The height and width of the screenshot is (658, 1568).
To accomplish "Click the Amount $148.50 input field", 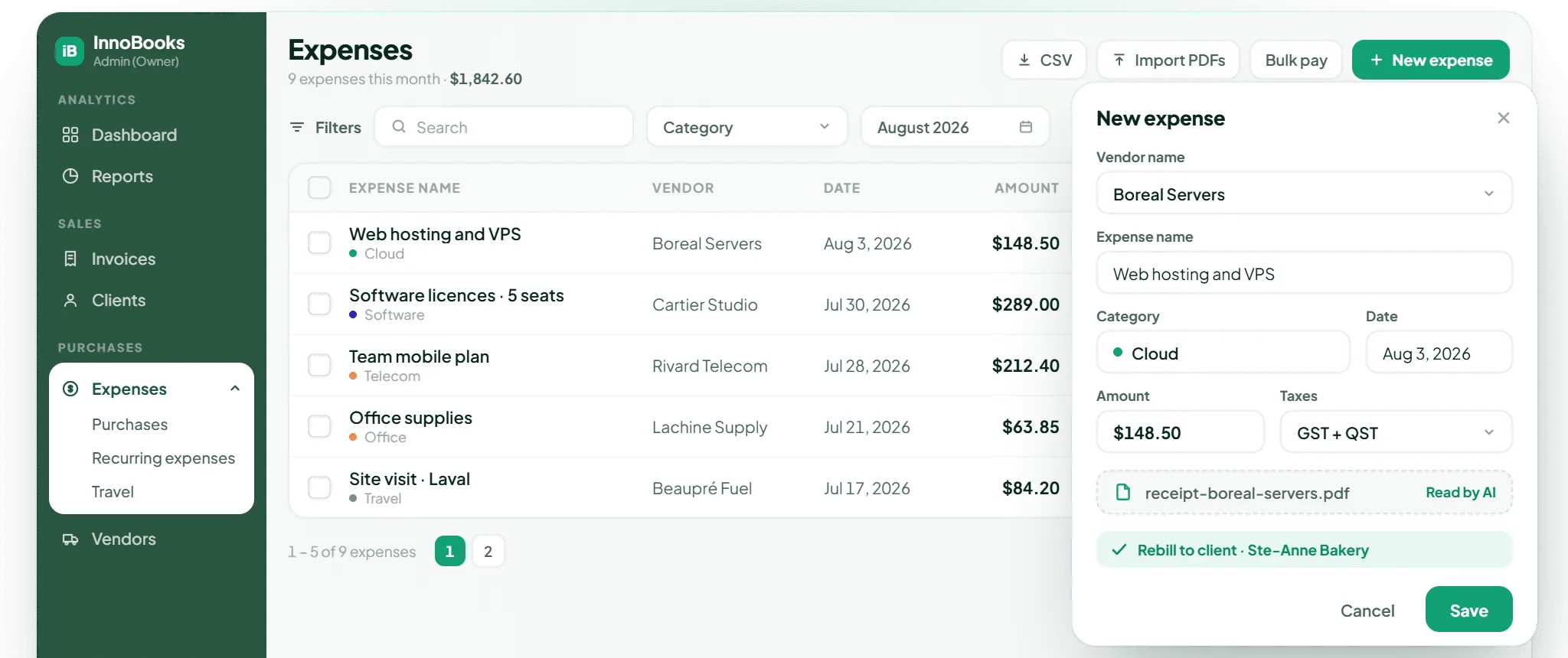I will (1181, 432).
